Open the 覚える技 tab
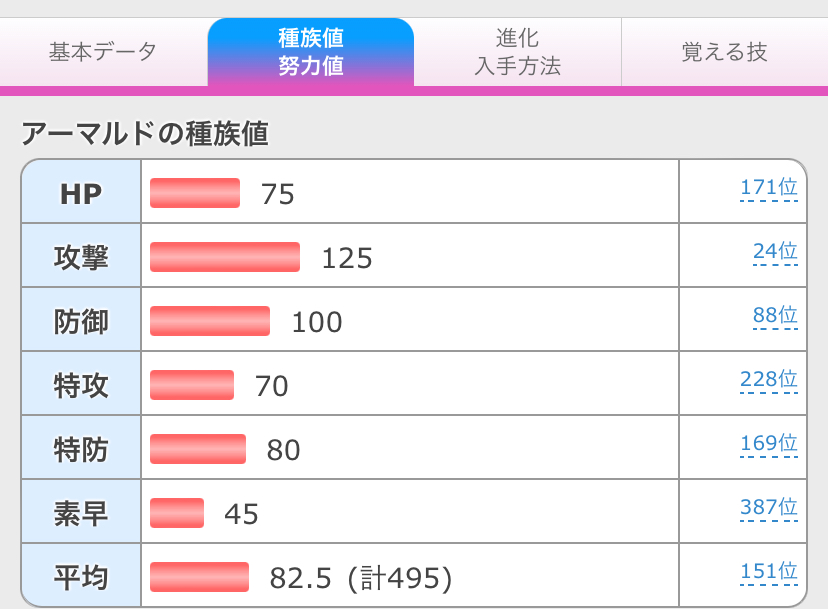828x609 pixels. click(724, 53)
